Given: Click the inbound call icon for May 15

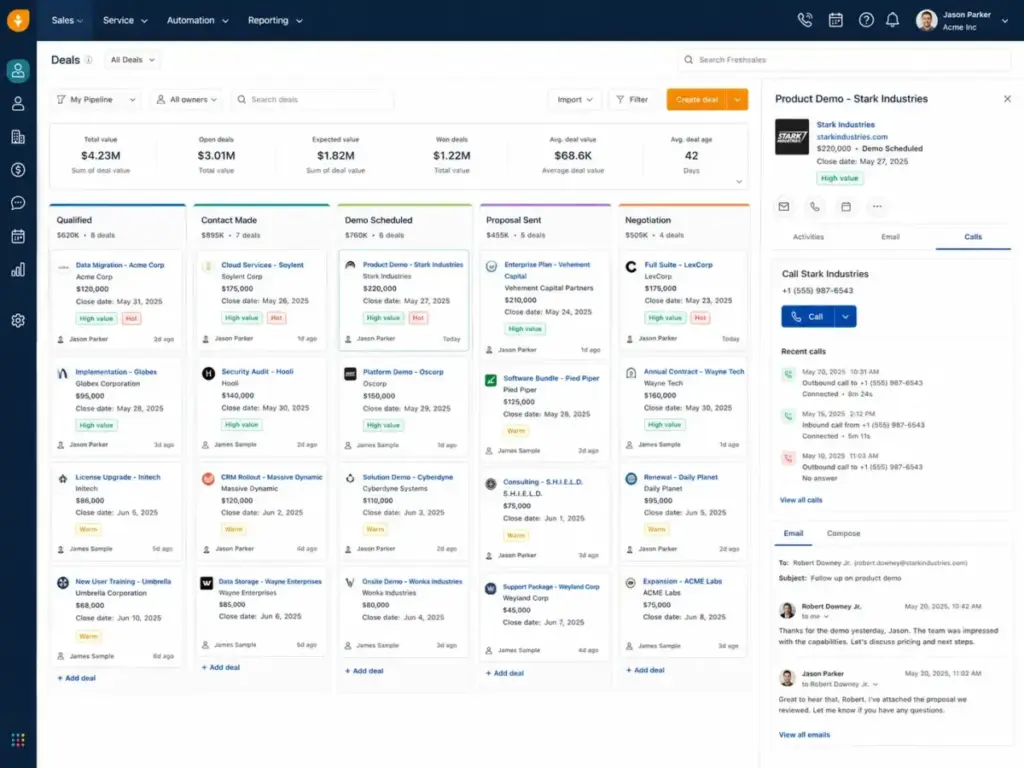Looking at the screenshot, I should click(788, 416).
